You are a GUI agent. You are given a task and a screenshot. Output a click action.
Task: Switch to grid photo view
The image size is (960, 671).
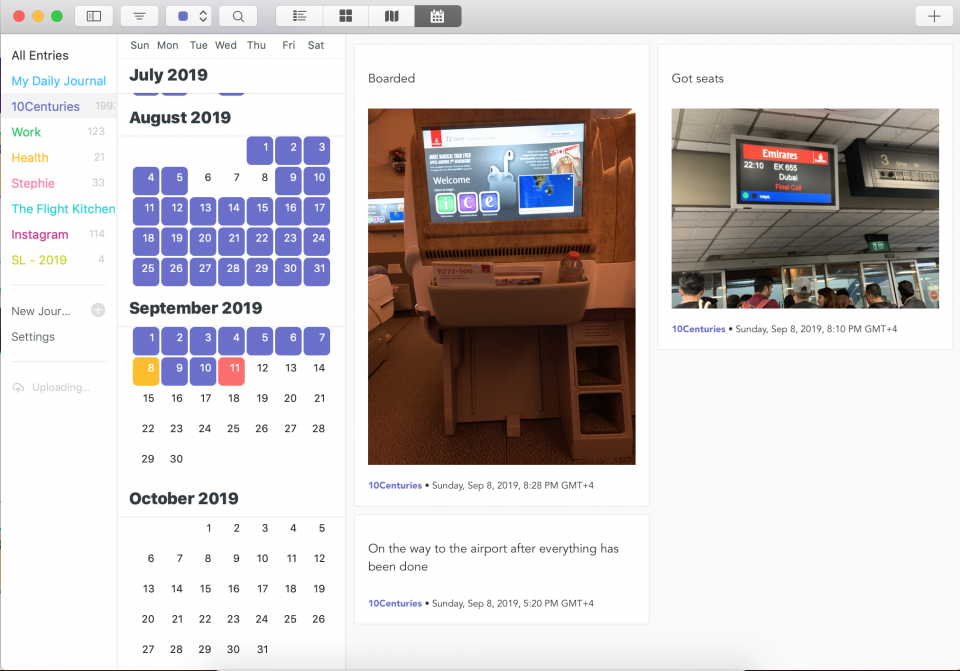click(345, 16)
